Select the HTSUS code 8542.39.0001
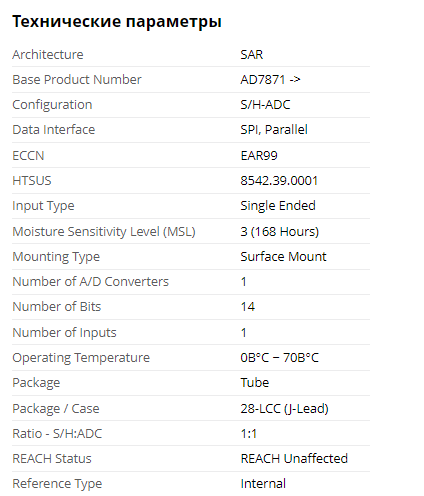The image size is (424, 496). (279, 181)
